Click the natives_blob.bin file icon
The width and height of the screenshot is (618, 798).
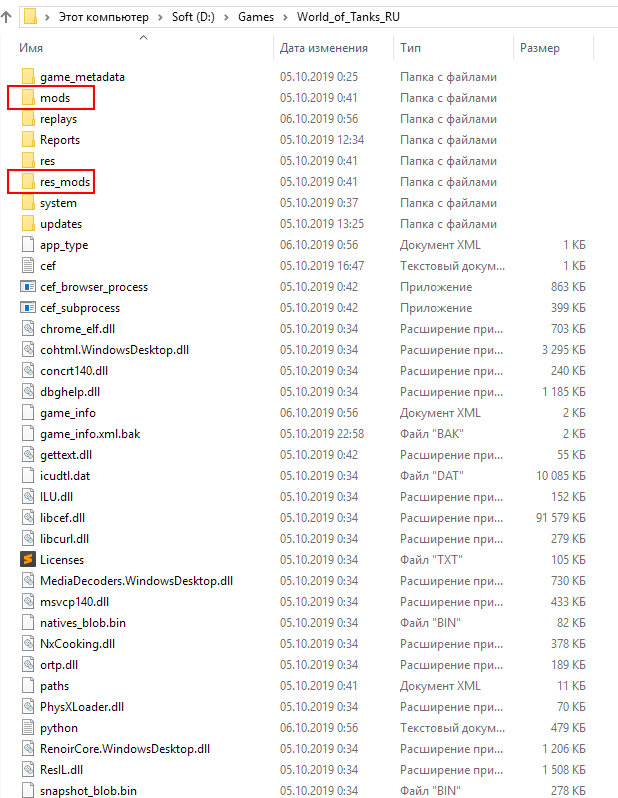(x=28, y=622)
